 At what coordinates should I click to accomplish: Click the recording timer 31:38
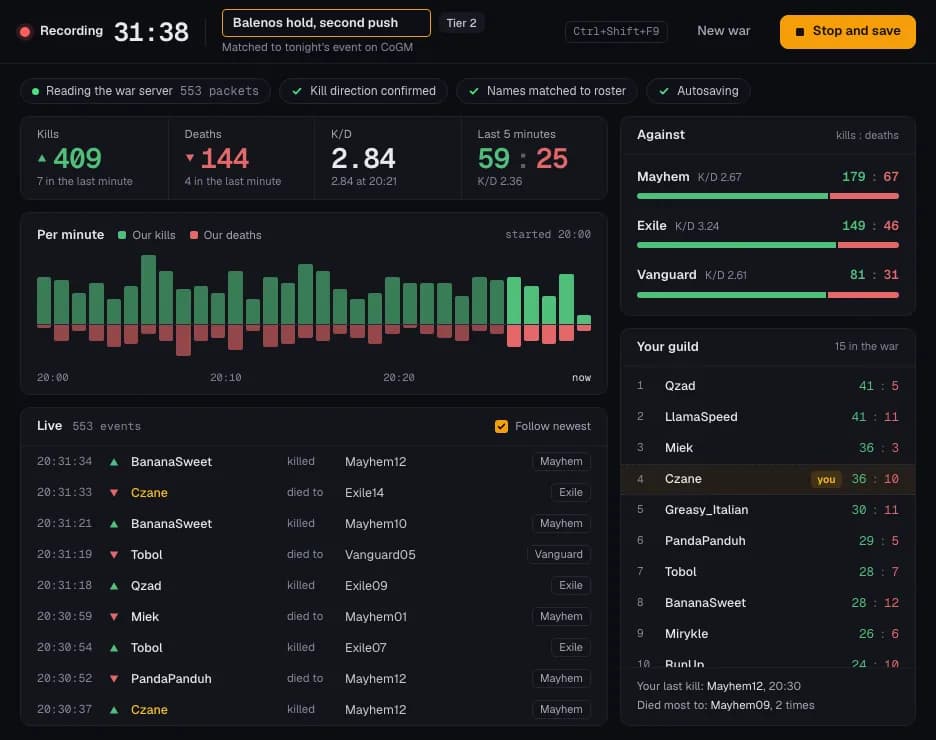coord(151,32)
